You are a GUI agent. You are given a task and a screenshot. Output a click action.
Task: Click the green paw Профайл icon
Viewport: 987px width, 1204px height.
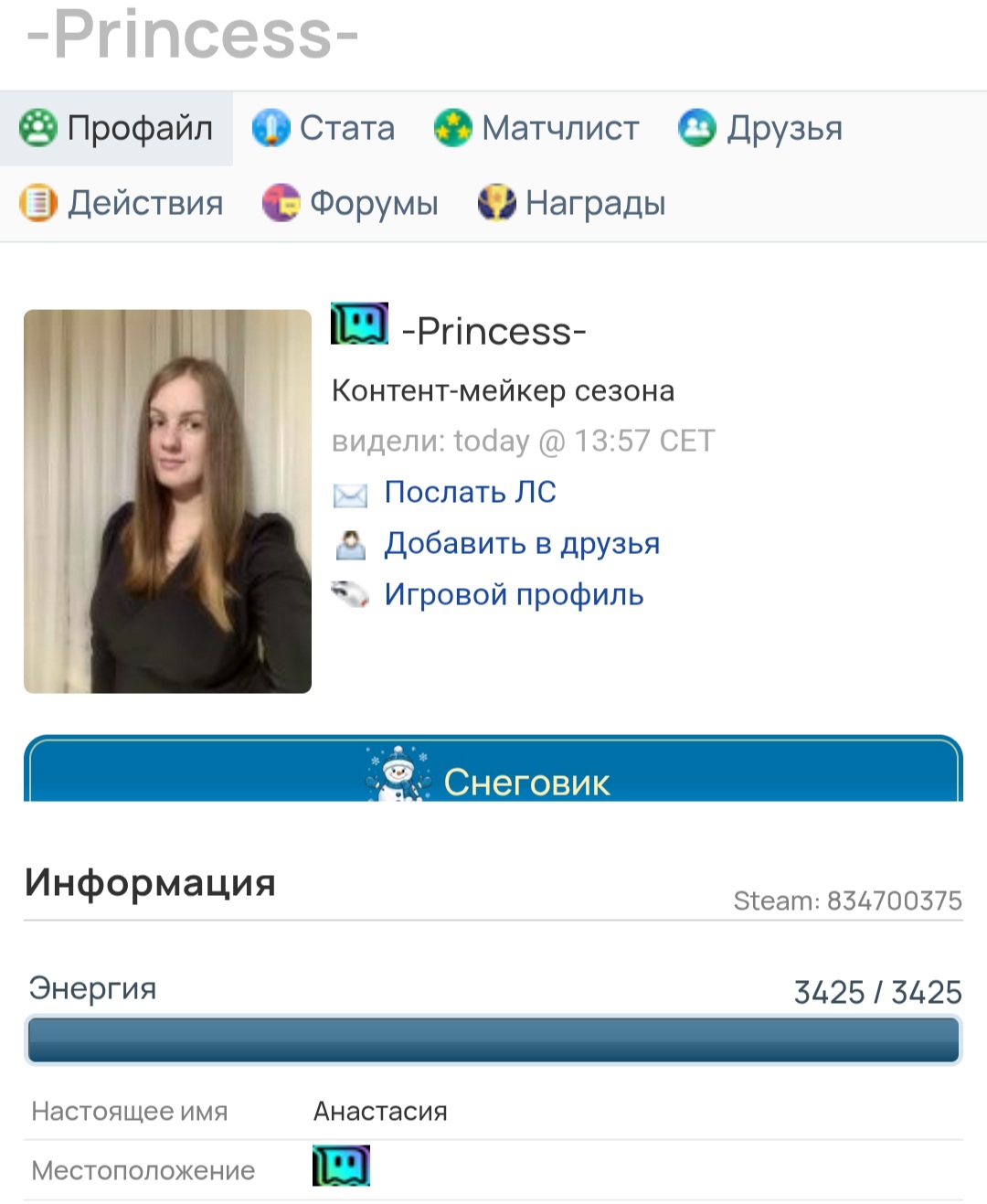coord(38,128)
